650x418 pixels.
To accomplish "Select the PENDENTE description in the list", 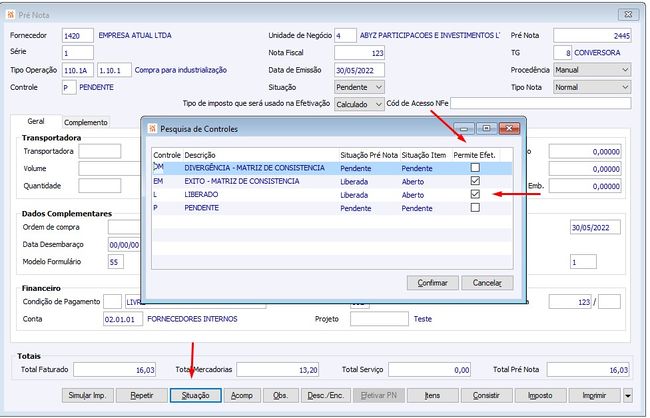I will click(x=201, y=208).
